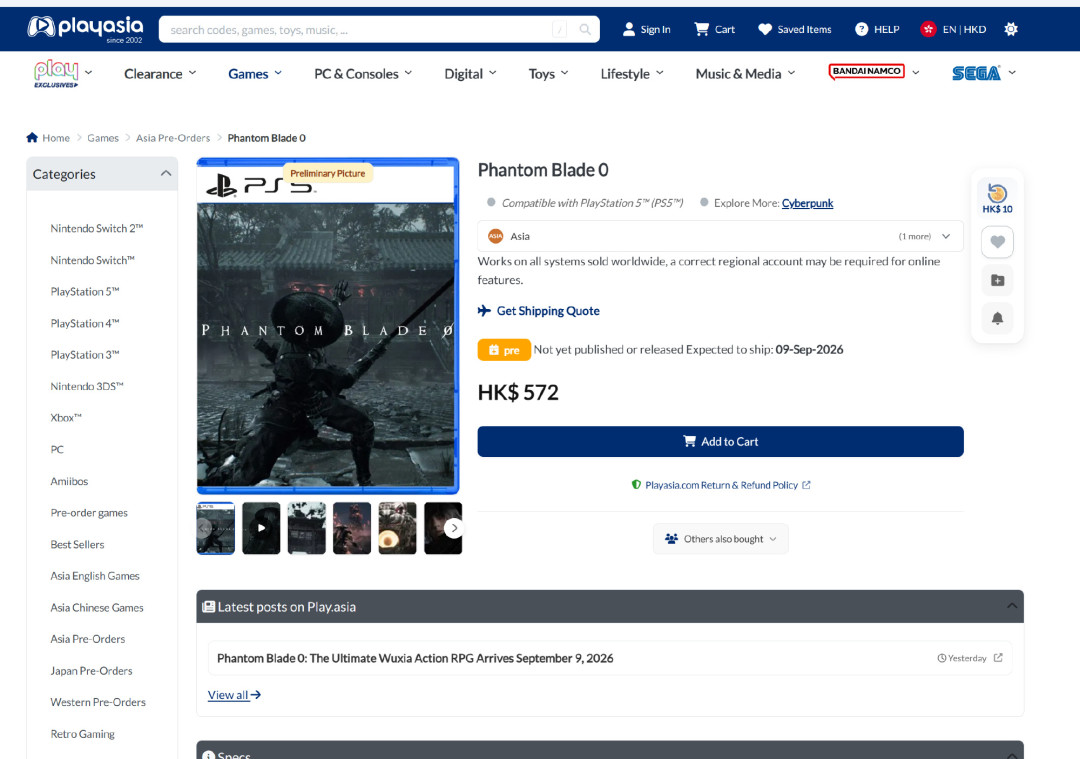The image size is (1080, 759).
Task: Click the Play Exclusives logo
Action: tap(56, 74)
